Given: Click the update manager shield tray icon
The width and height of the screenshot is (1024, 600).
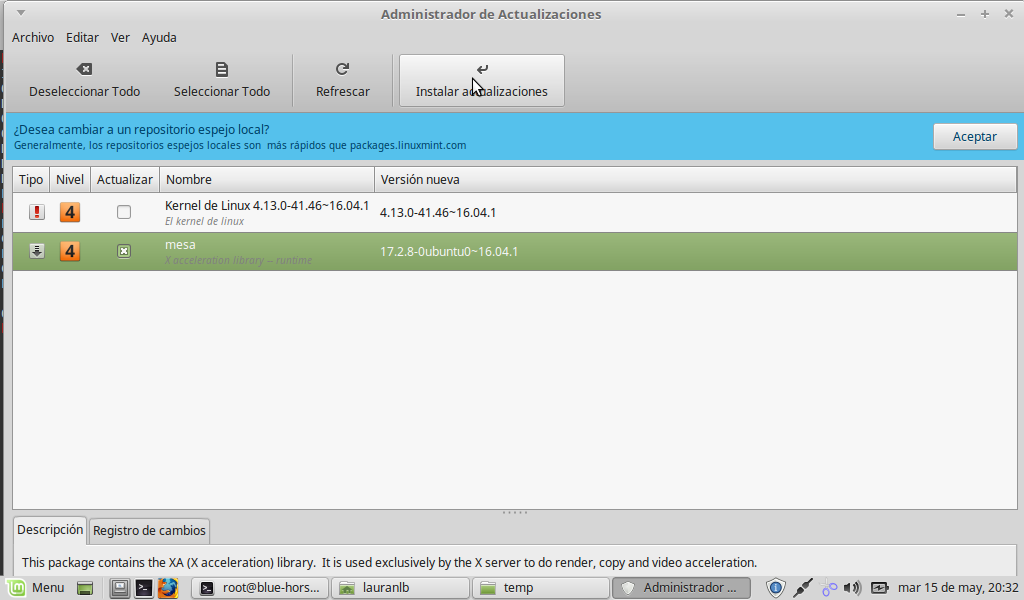Looking at the screenshot, I should point(775,588).
